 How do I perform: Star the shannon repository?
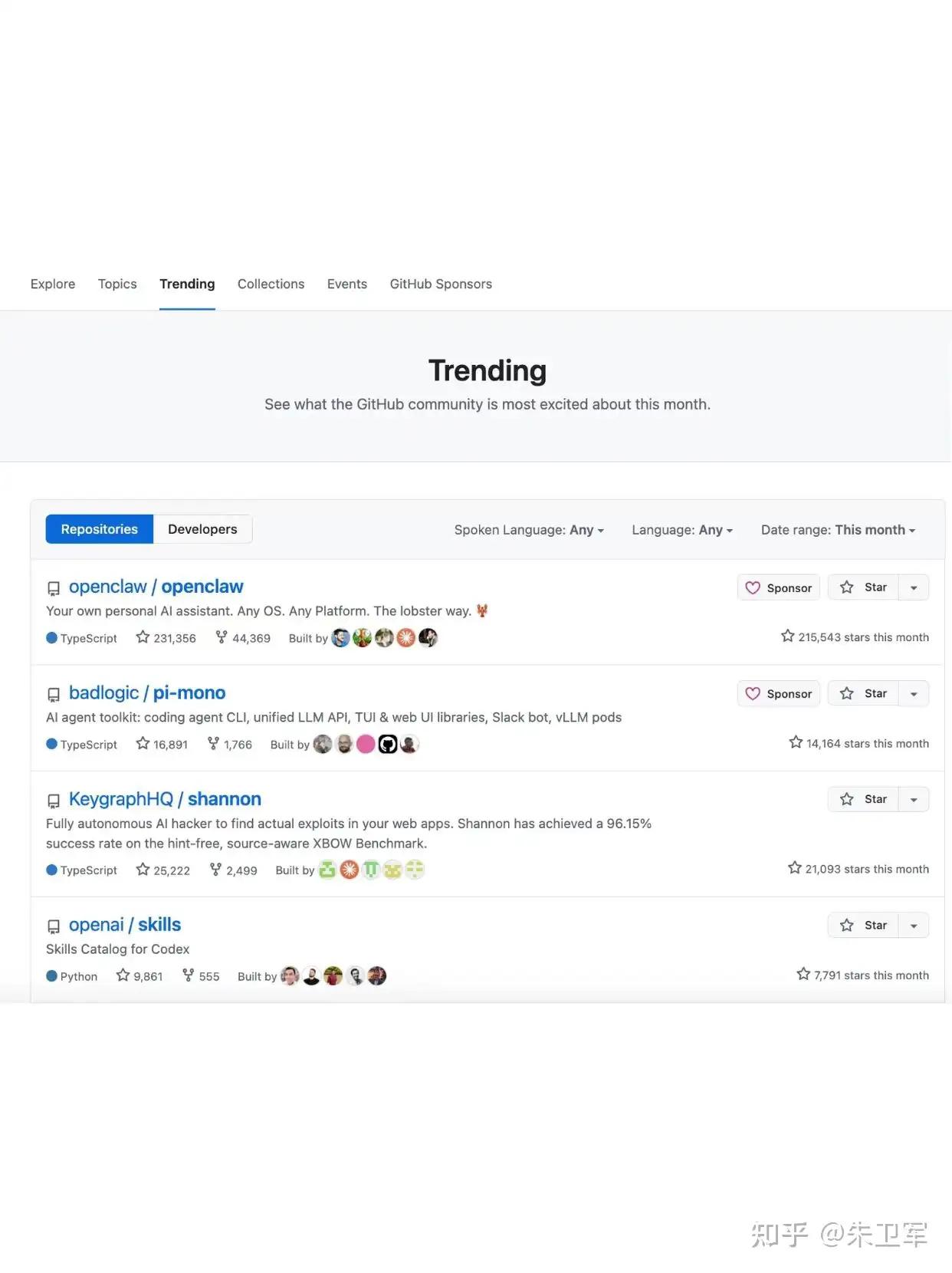point(863,799)
